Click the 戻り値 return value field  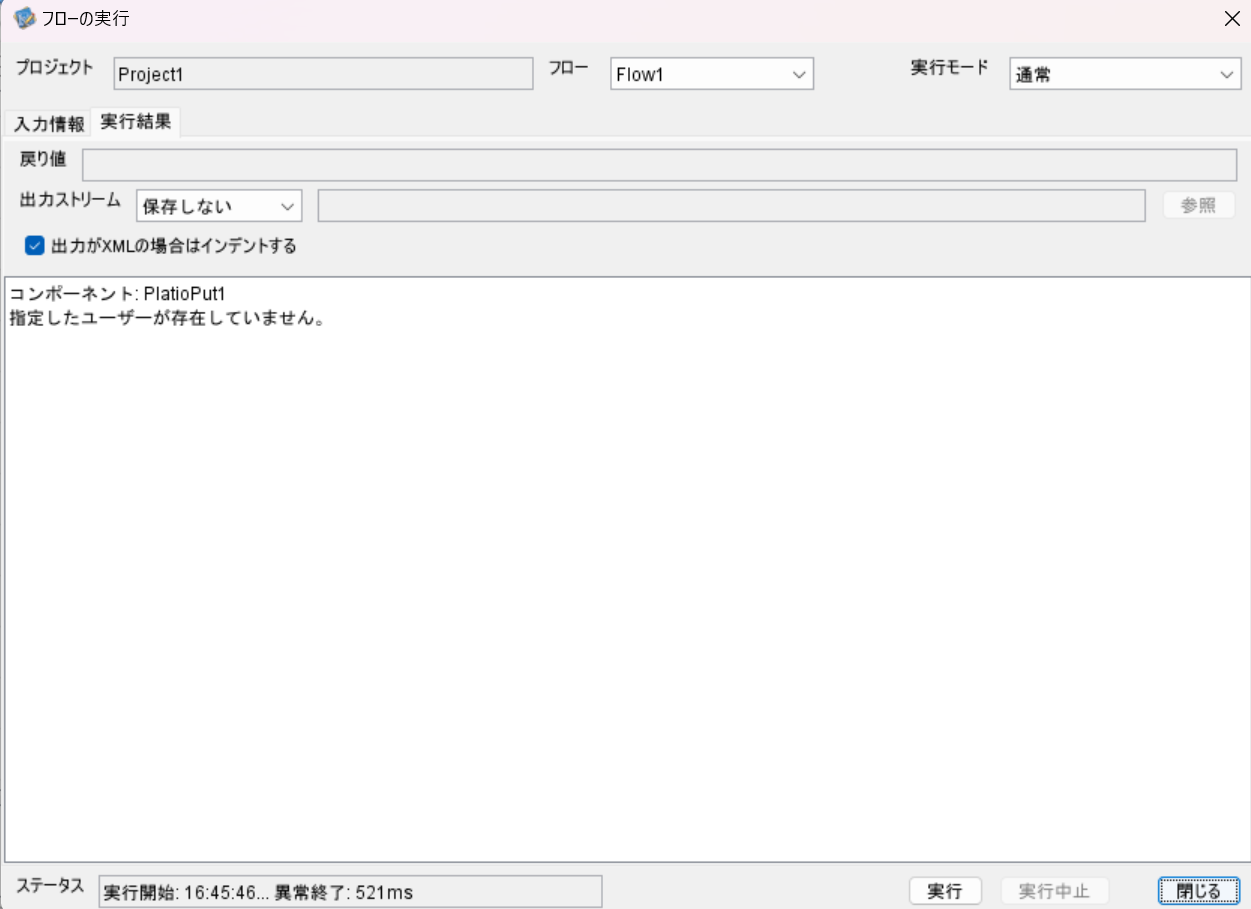660,164
